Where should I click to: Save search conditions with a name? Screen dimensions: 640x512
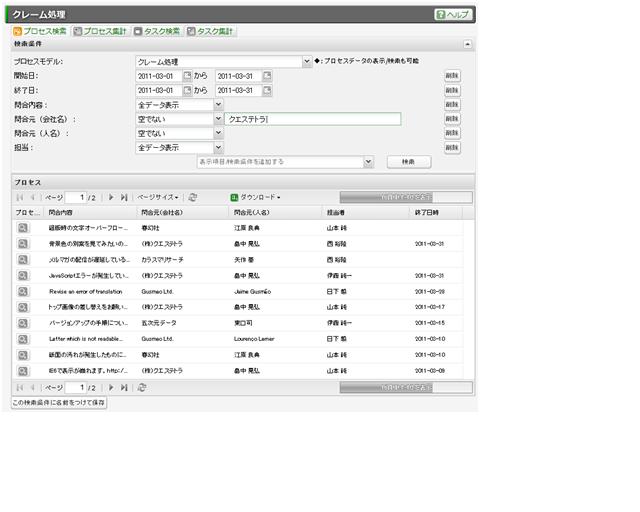(x=58, y=402)
